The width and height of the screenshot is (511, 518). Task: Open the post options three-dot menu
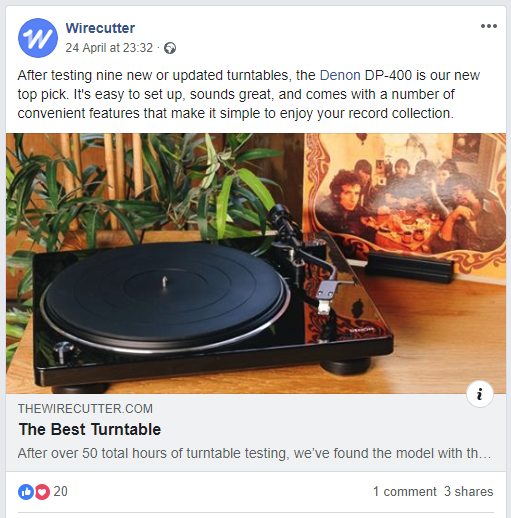[489, 26]
